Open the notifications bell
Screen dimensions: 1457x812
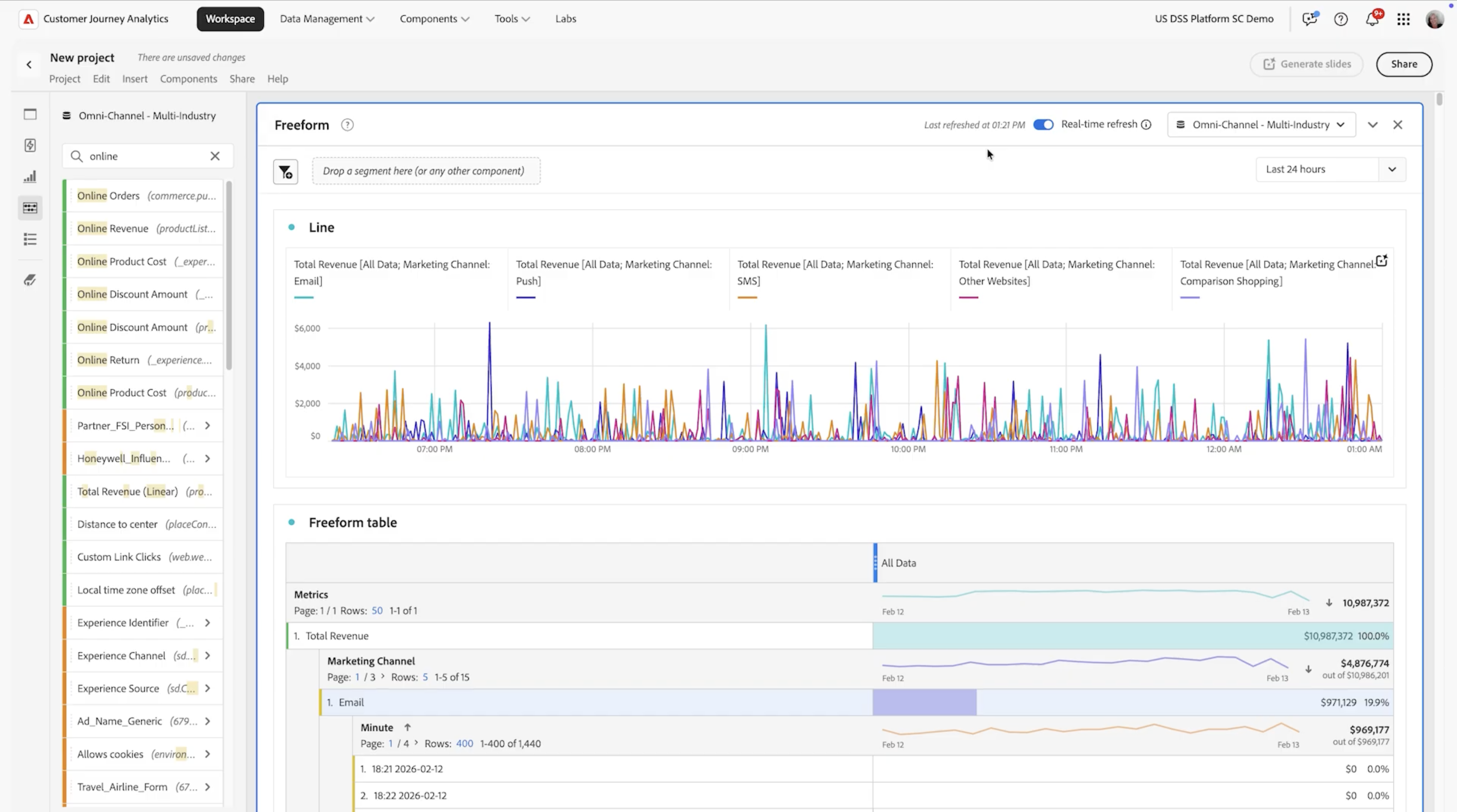pos(1372,19)
